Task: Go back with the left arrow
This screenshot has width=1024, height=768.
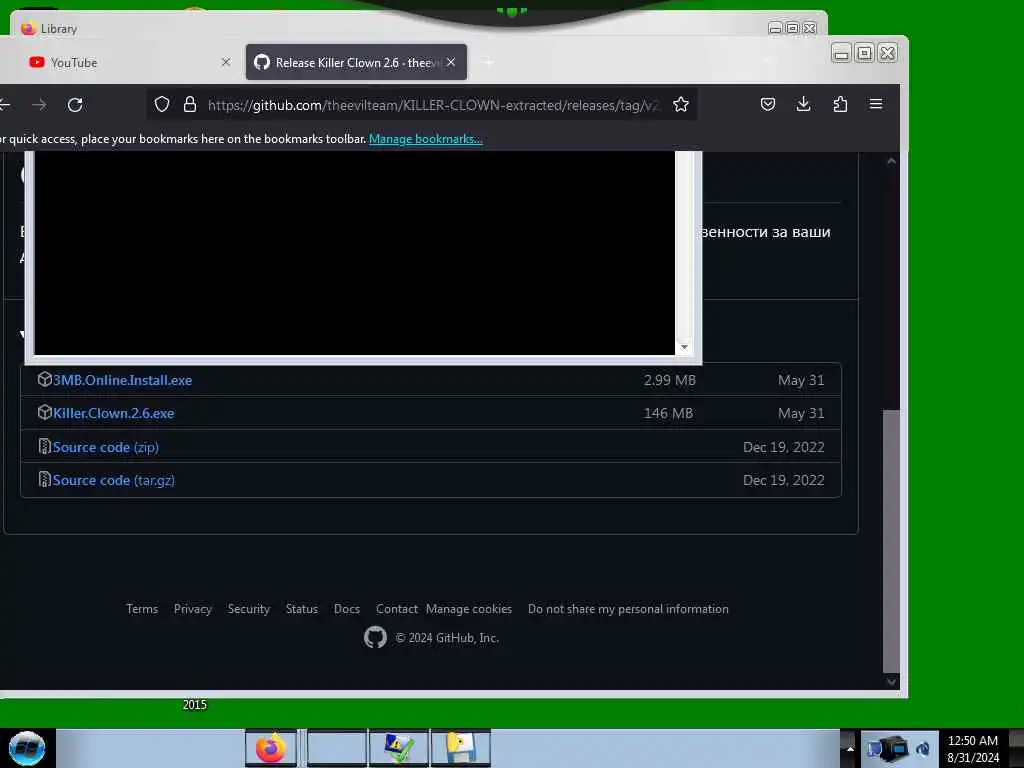Action: click(5, 104)
